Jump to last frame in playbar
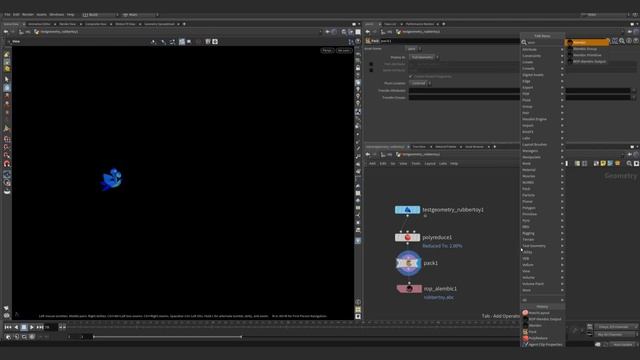 click(x=40, y=327)
